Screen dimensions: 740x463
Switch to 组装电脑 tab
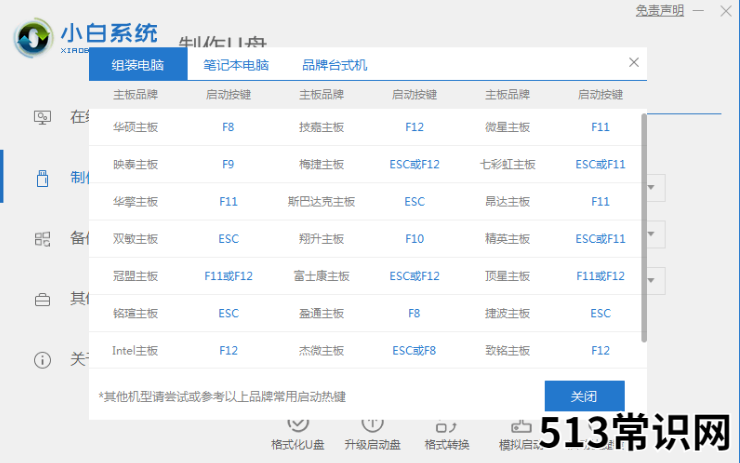(x=138, y=65)
